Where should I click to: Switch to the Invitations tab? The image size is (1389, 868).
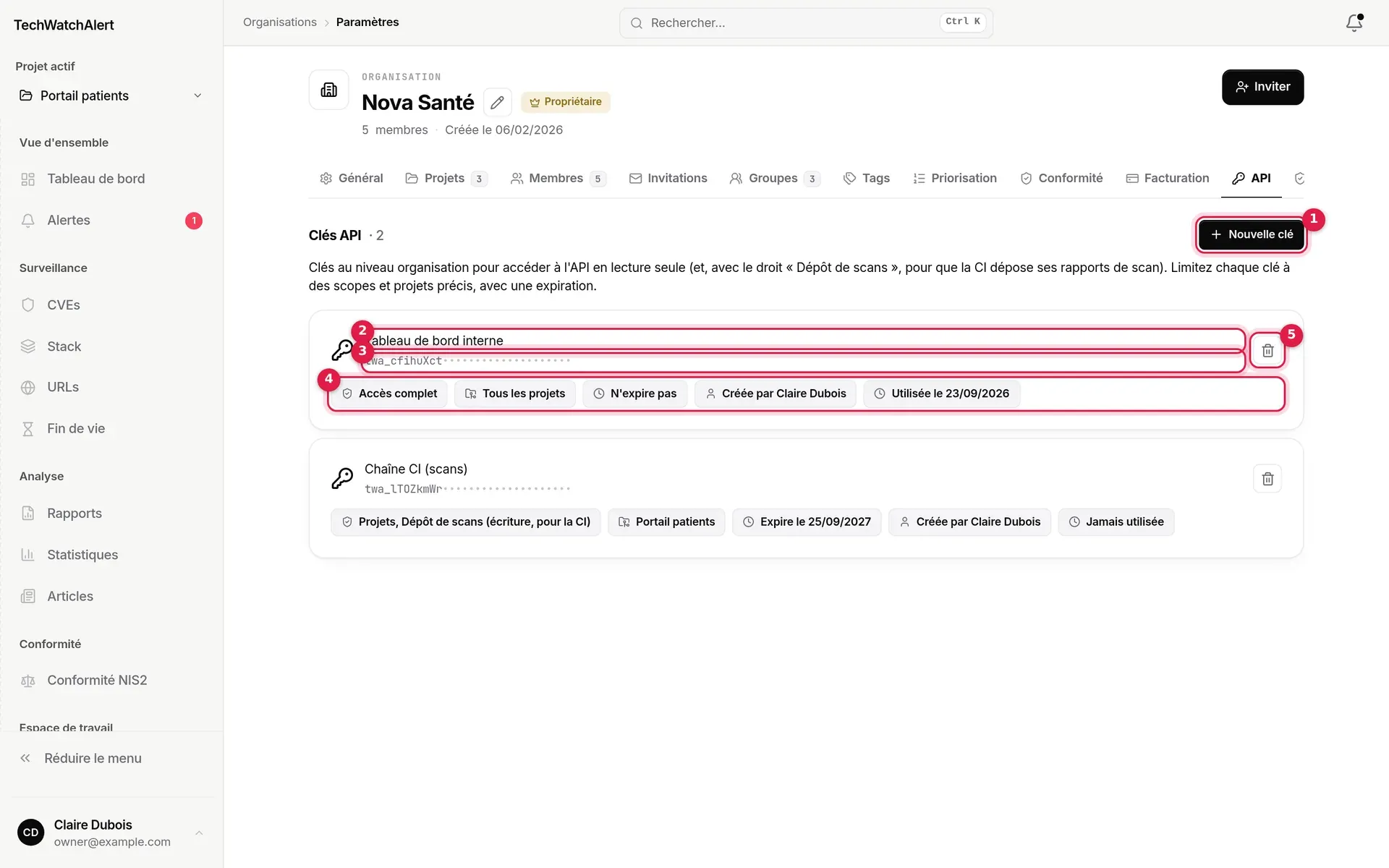(x=668, y=178)
